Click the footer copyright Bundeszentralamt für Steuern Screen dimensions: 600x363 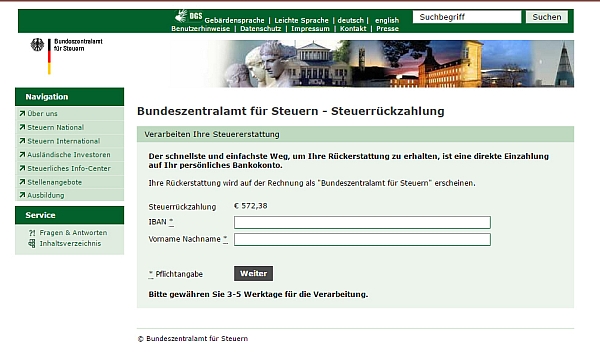pyautogui.click(x=193, y=339)
